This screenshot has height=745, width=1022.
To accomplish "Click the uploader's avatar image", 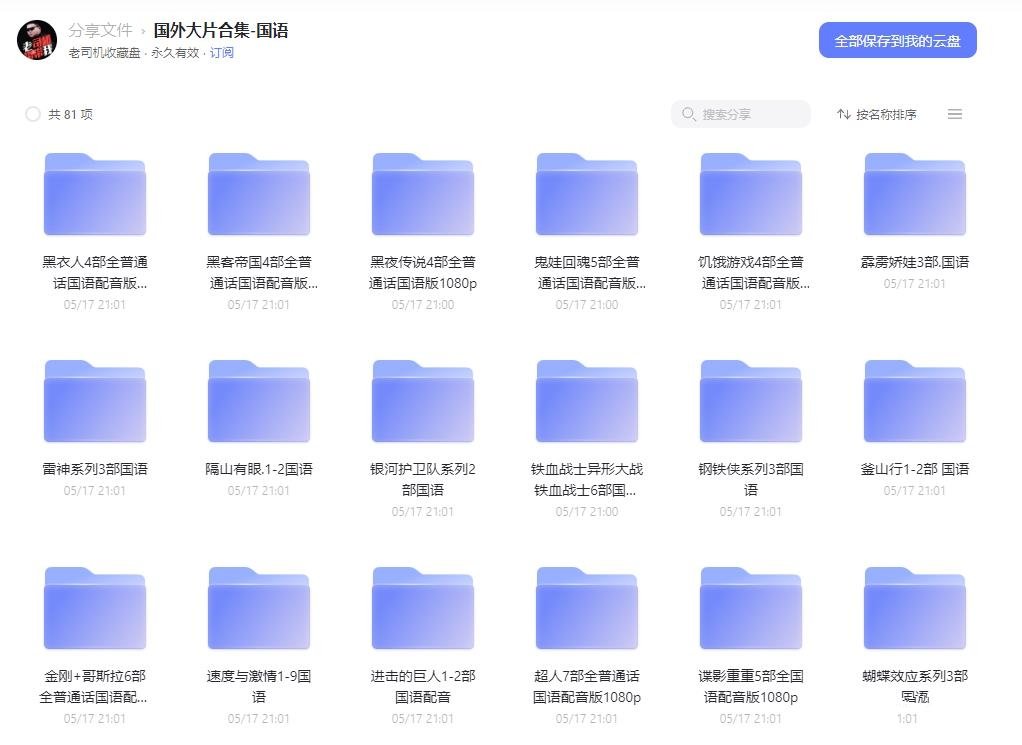I will pos(34,37).
